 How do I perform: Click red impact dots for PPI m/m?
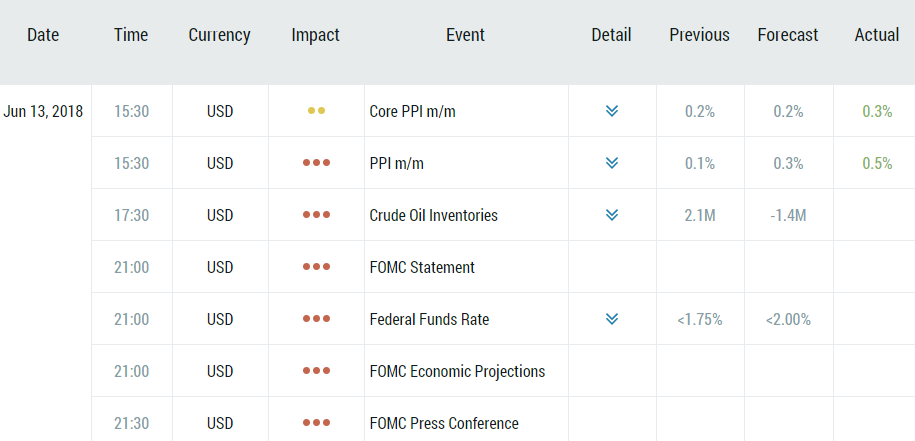pos(316,163)
